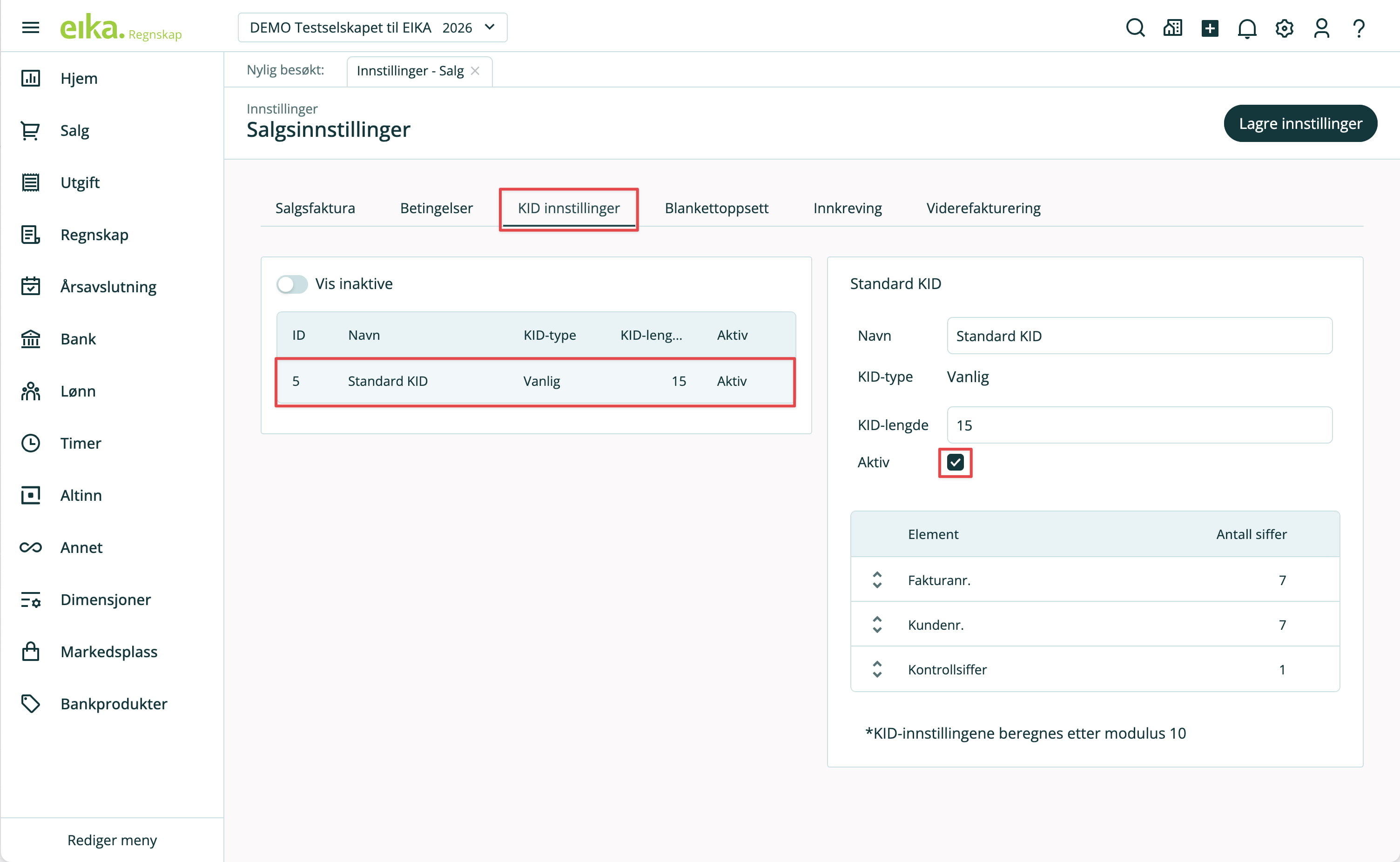This screenshot has width=1400, height=862.
Task: Toggle the hamburger menu icon
Action: click(30, 27)
